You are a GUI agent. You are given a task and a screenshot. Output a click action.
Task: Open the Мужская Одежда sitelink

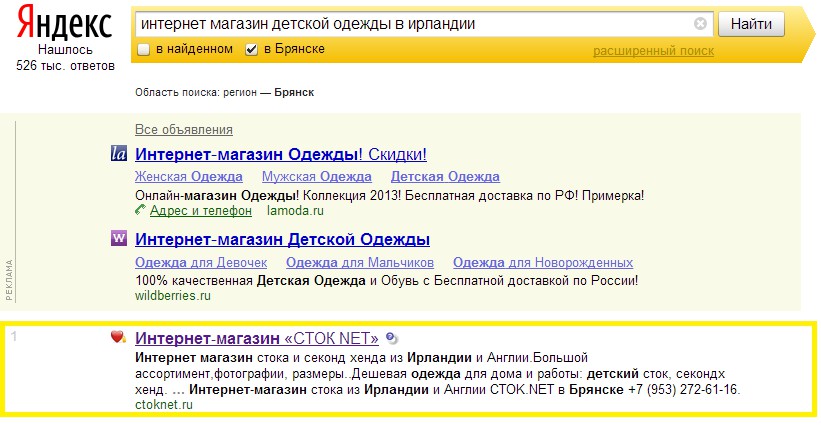pos(317,177)
